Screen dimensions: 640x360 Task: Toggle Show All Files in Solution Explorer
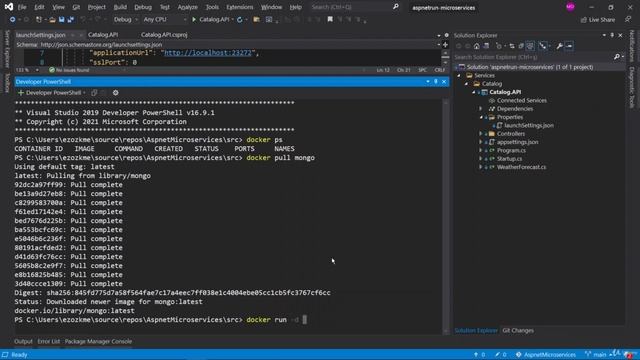(530, 46)
